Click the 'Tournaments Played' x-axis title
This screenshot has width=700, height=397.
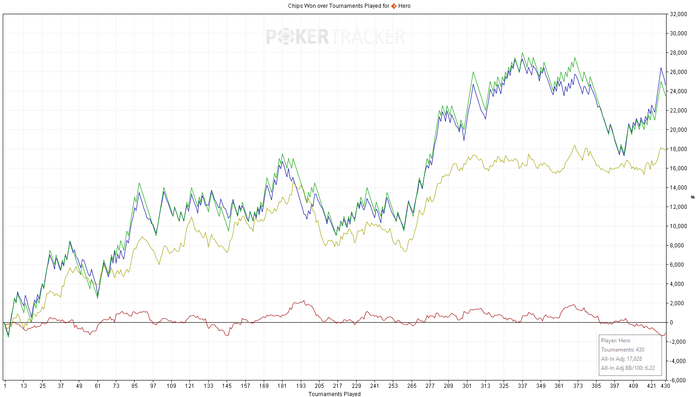[334, 394]
